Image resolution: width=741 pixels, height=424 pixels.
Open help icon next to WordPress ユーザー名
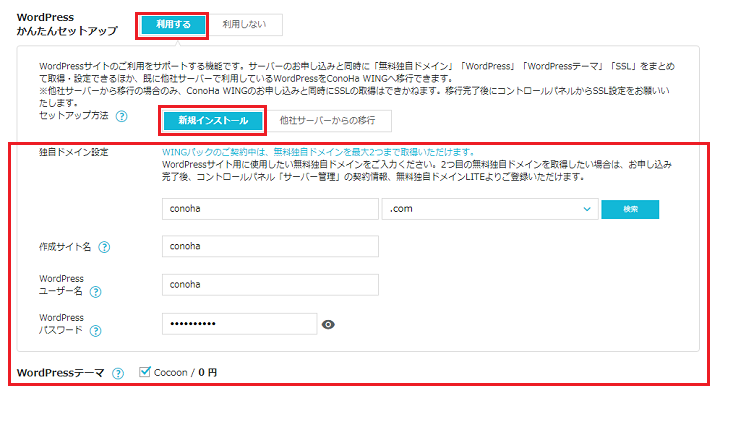tap(95, 292)
